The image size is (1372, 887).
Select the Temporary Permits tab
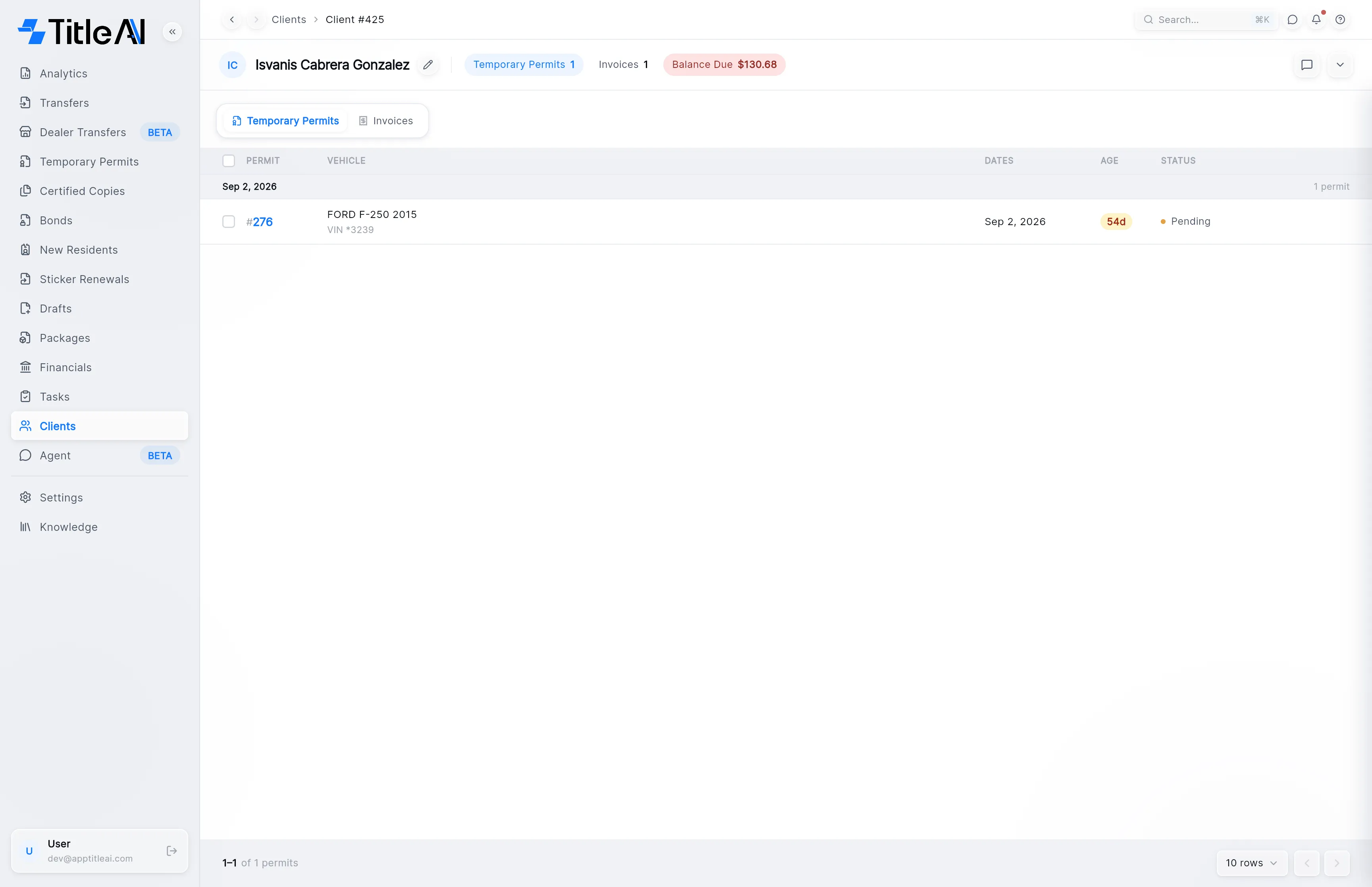coord(285,121)
